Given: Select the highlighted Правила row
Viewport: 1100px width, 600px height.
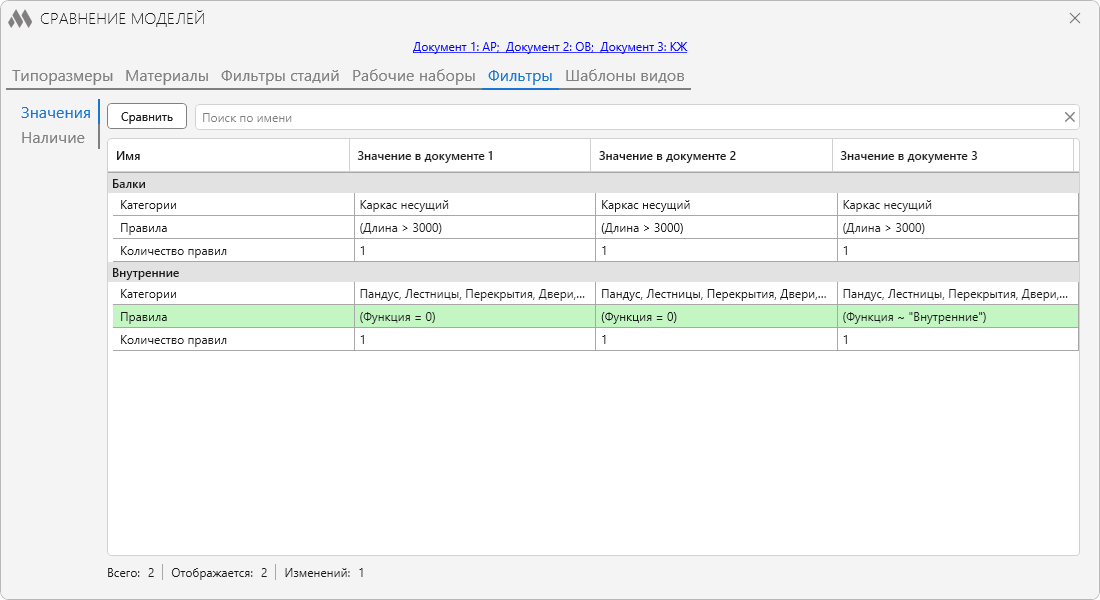Looking at the screenshot, I should click(x=595, y=316).
